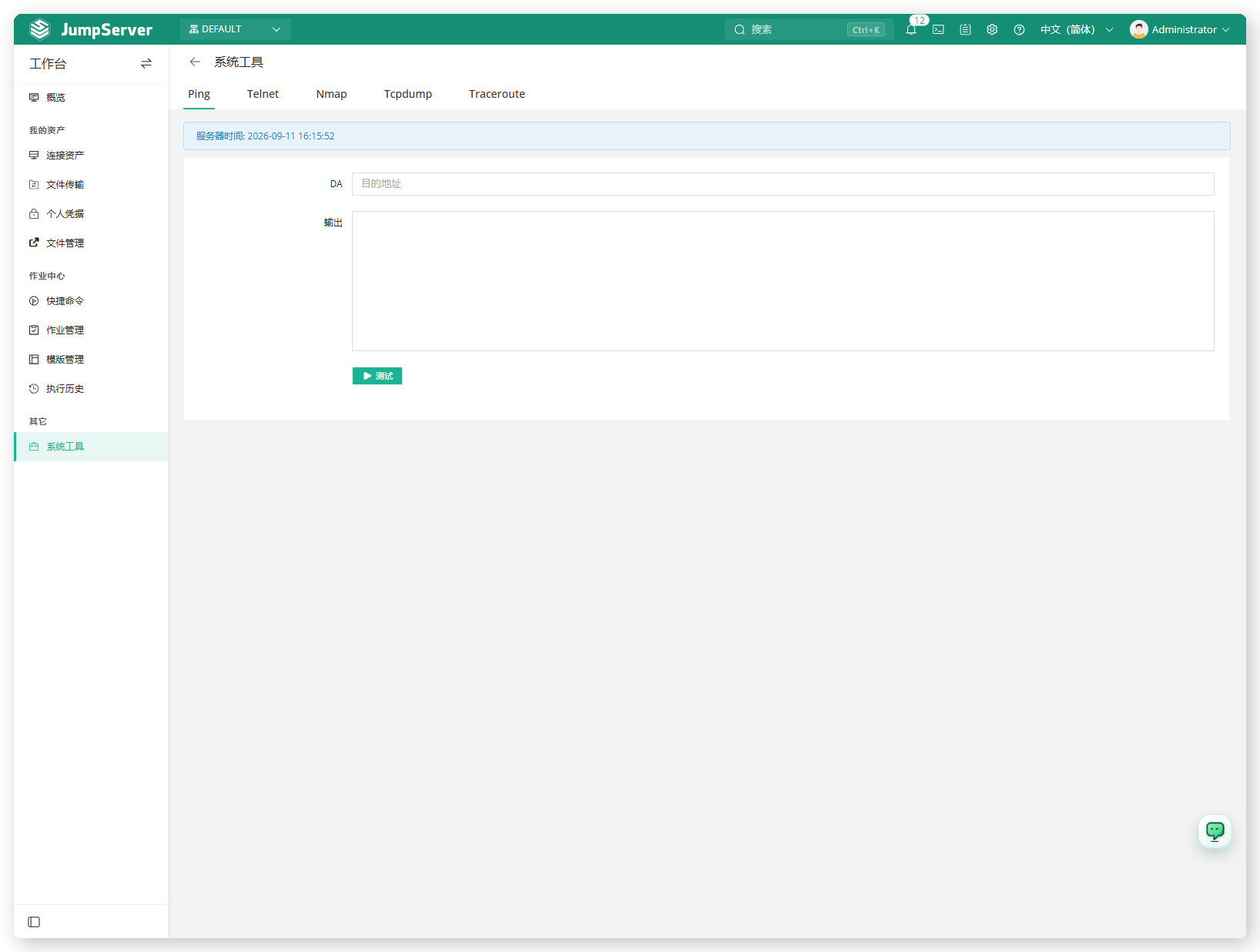
Task: Open 作业管理 in the sidebar
Action: click(x=91, y=330)
